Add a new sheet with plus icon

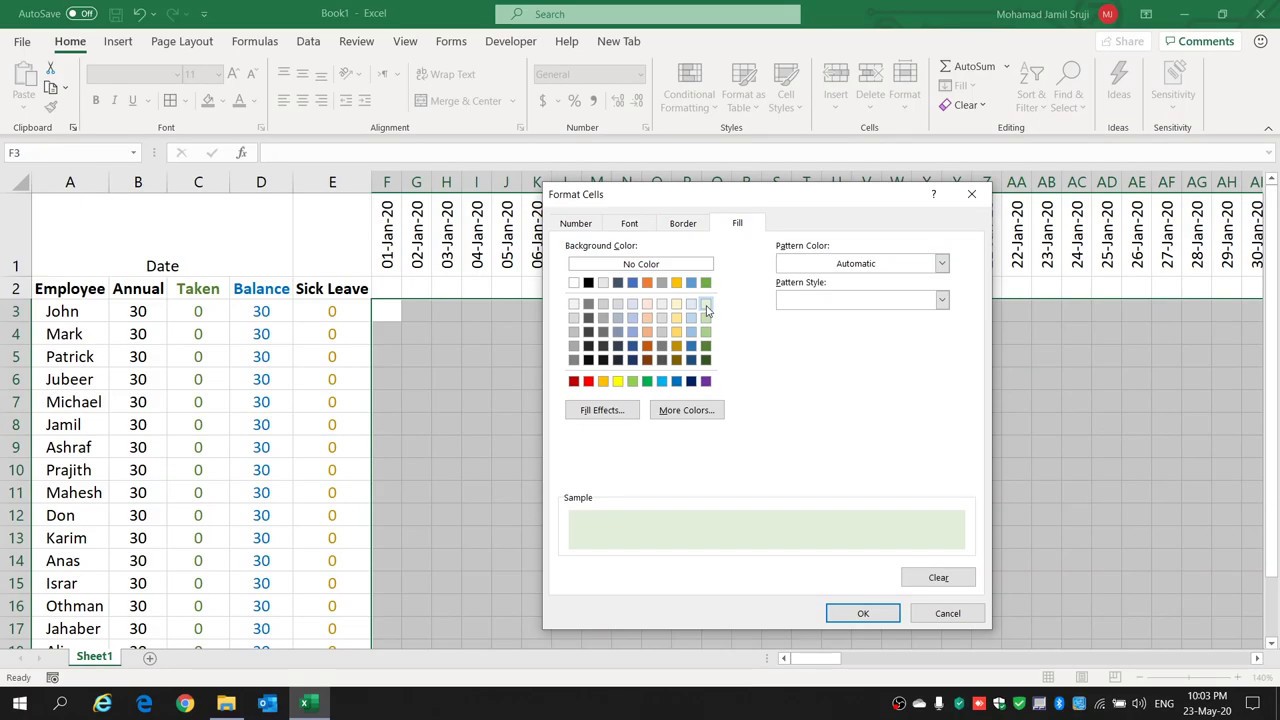149,657
